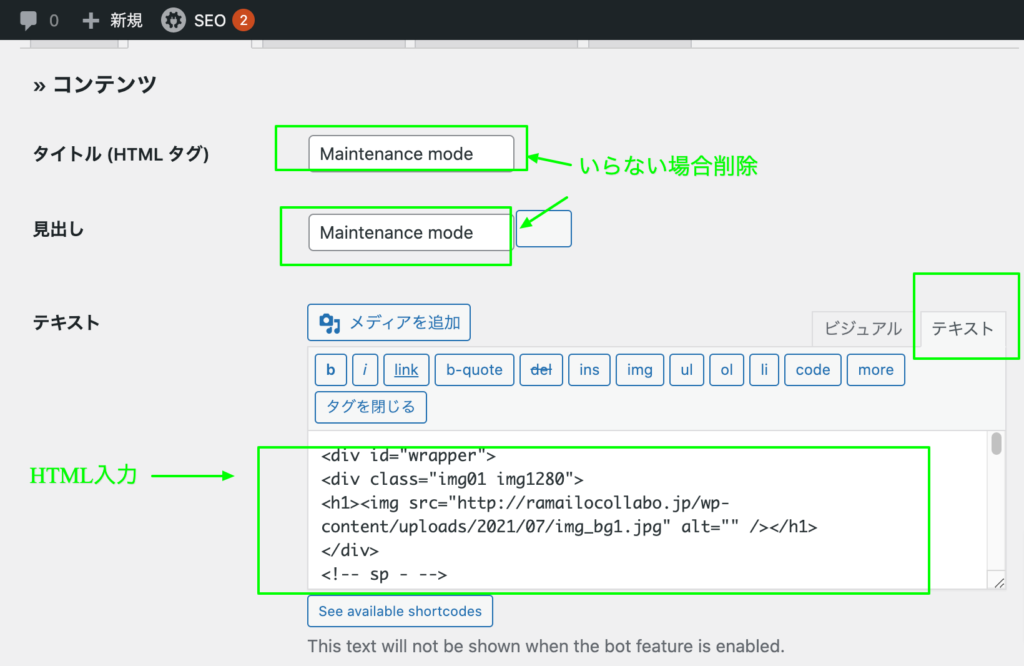This screenshot has height=666, width=1024.
Task: Open the color picker beside heading field
Action: 543,229
